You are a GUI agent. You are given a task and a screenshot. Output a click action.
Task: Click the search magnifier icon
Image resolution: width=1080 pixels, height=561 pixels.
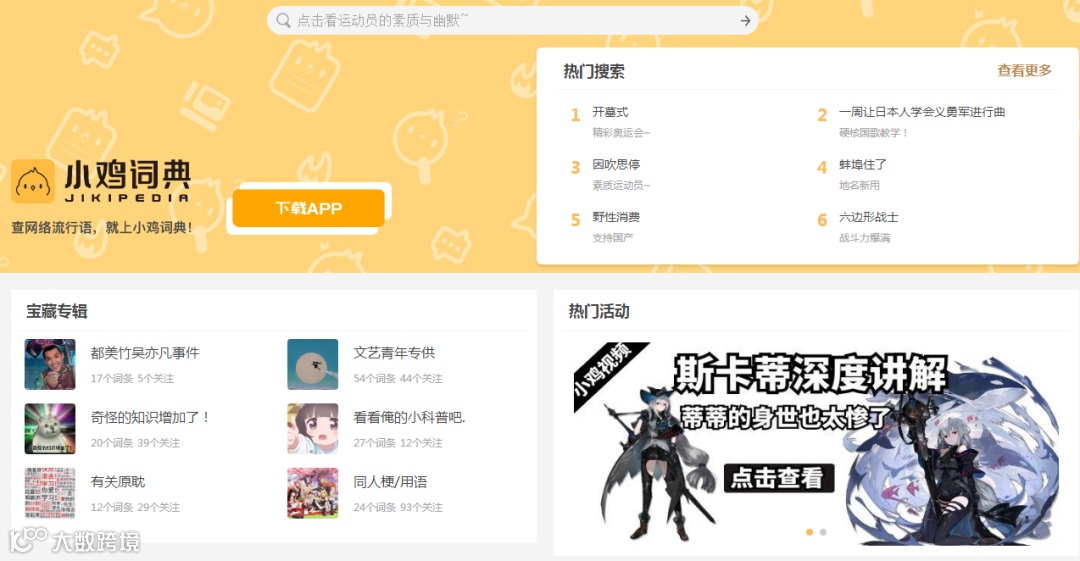coord(283,21)
